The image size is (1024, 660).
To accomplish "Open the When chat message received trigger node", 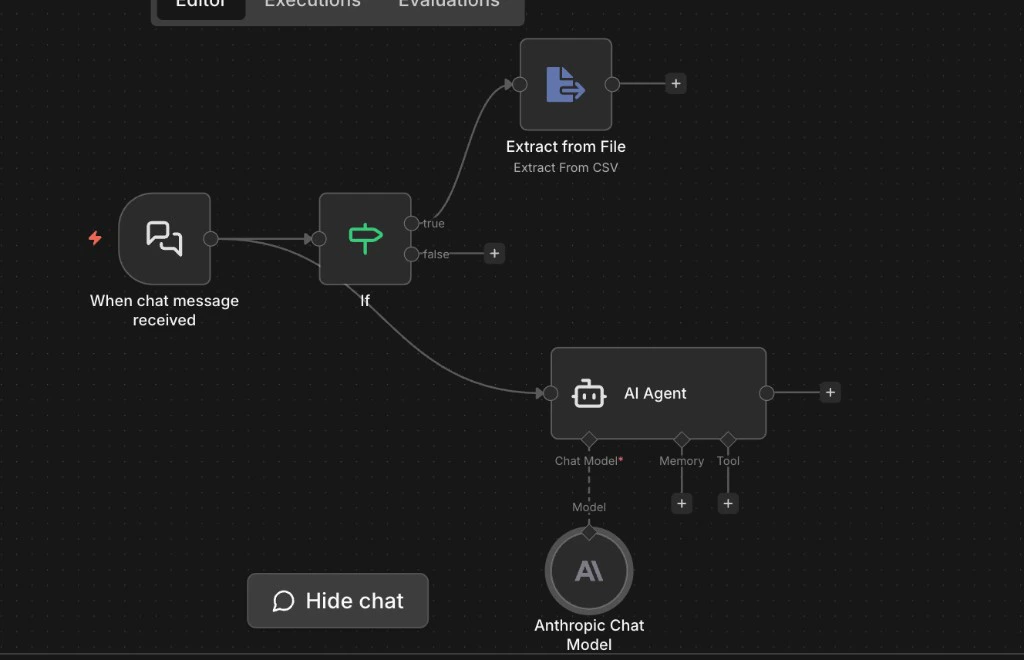I will pos(164,238).
